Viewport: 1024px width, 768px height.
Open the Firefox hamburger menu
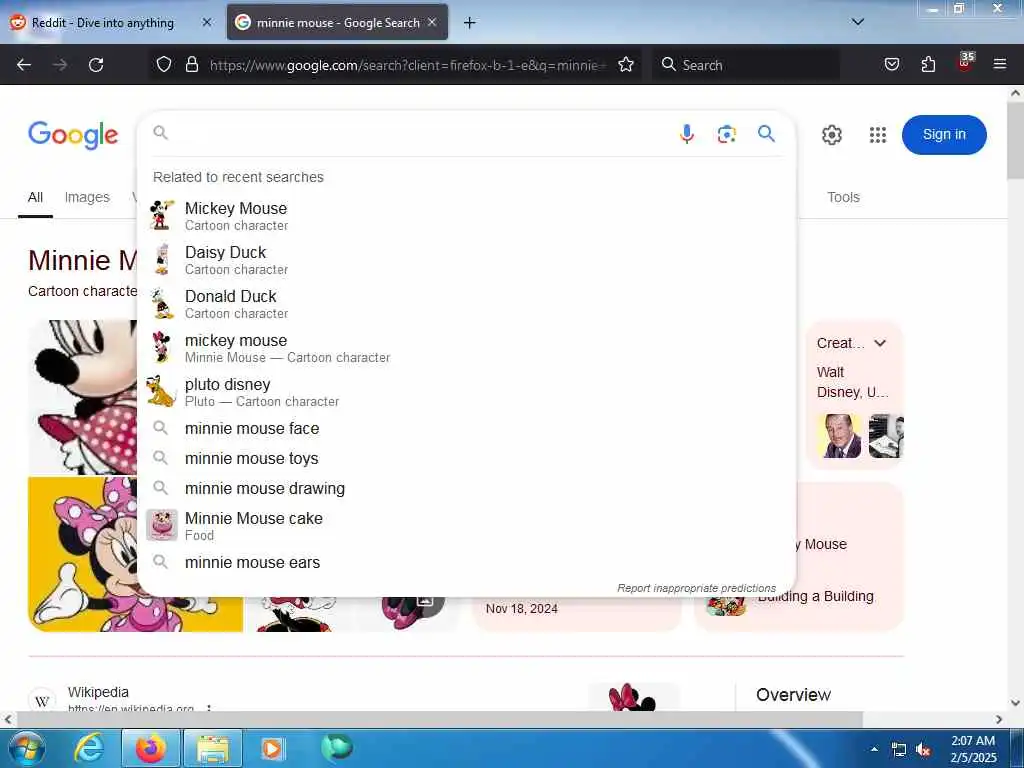click(x=999, y=64)
